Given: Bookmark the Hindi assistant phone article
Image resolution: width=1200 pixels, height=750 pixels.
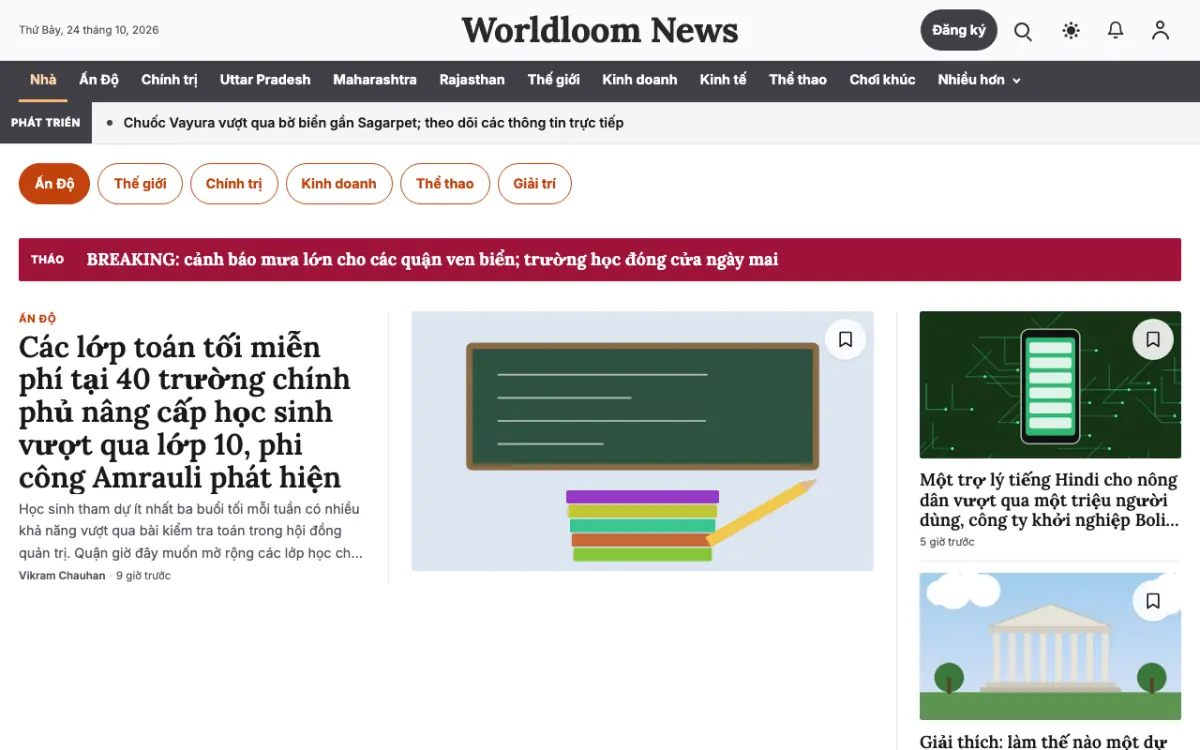Looking at the screenshot, I should pyautogui.click(x=1153, y=340).
